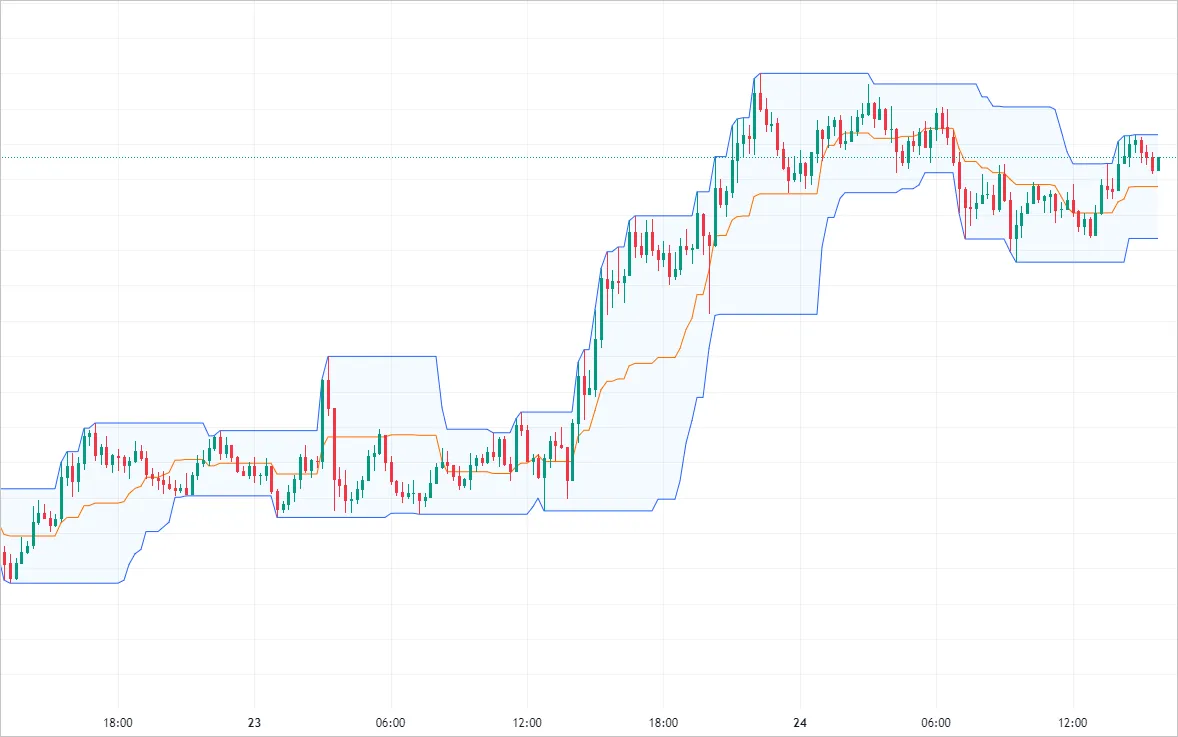Click the tall red candle at the chart's peak

[761, 100]
